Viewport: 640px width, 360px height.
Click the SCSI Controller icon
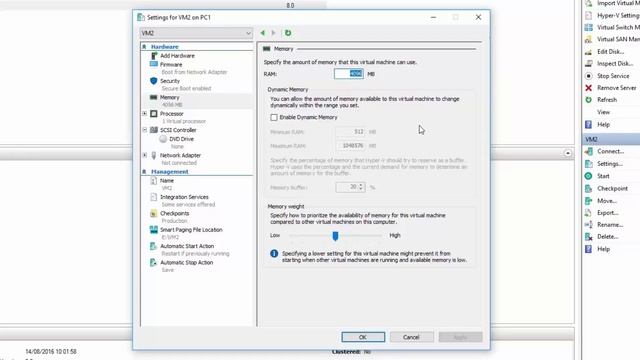point(154,130)
